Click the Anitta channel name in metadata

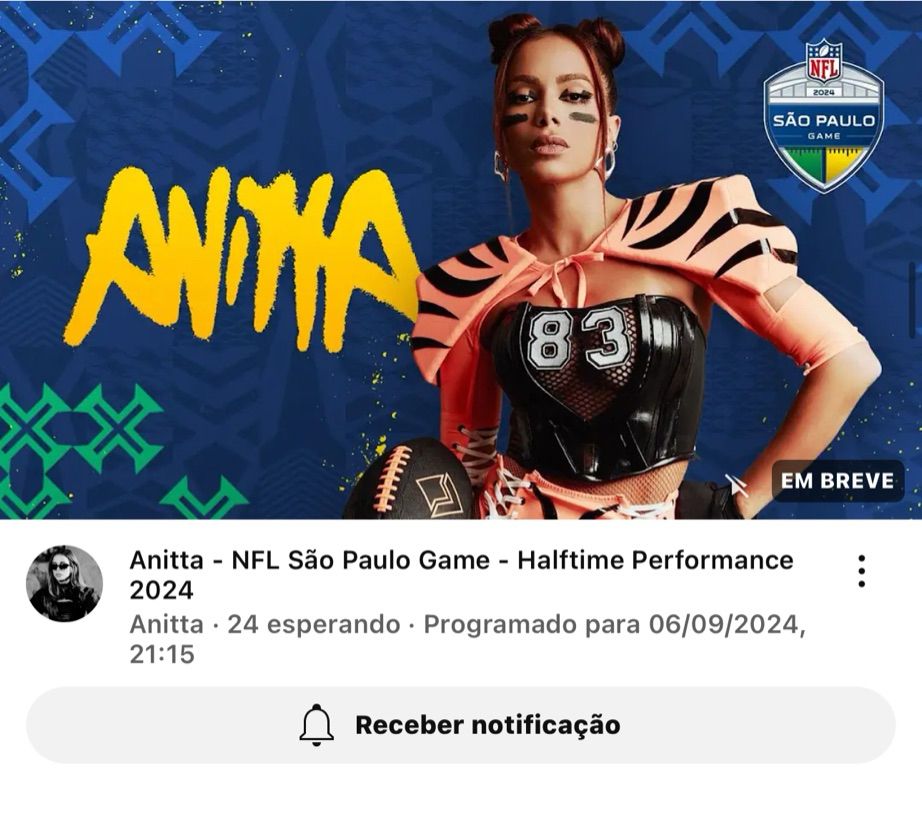[x=166, y=624]
